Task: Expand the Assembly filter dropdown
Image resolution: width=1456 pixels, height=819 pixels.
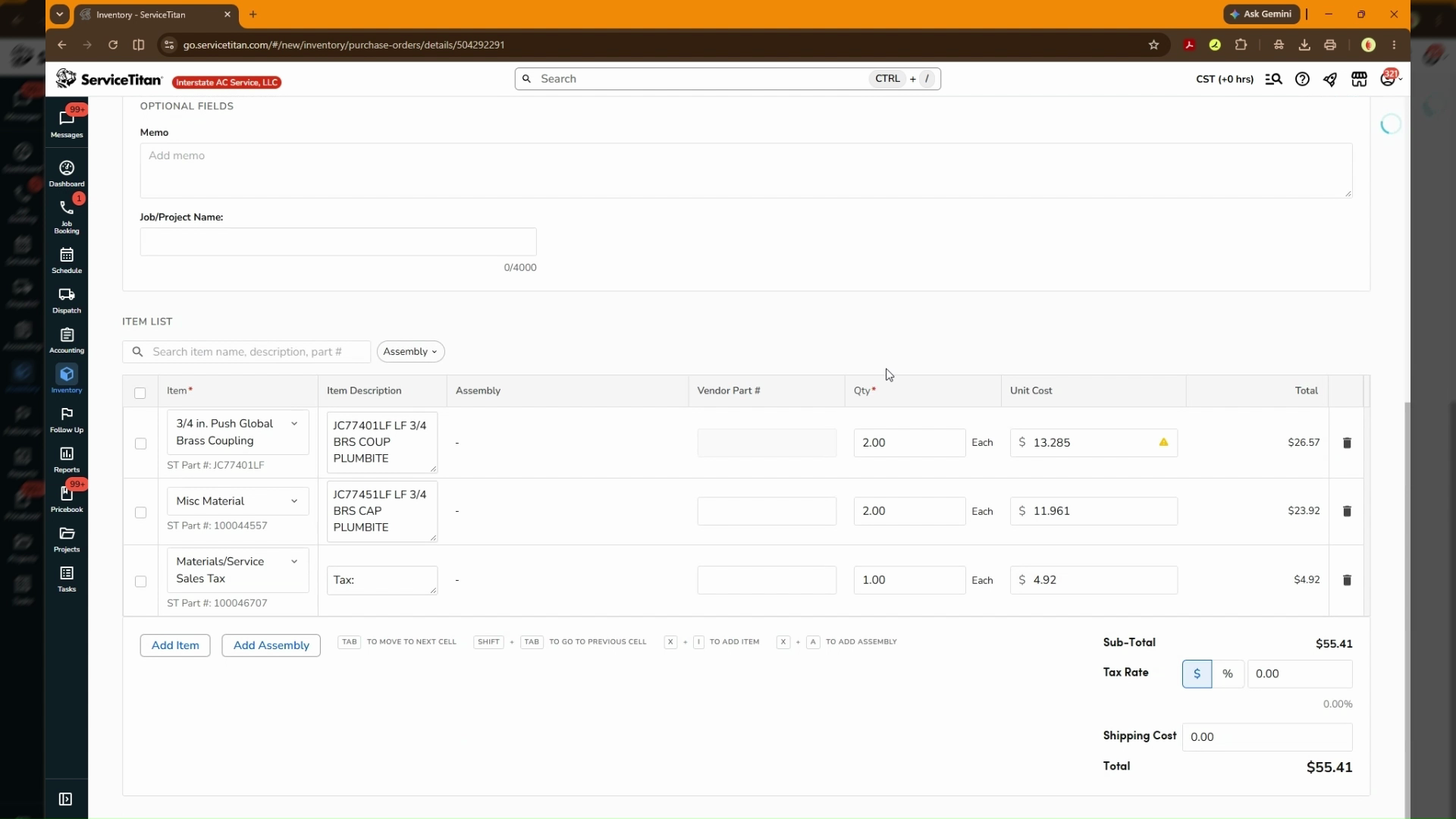Action: click(x=410, y=352)
